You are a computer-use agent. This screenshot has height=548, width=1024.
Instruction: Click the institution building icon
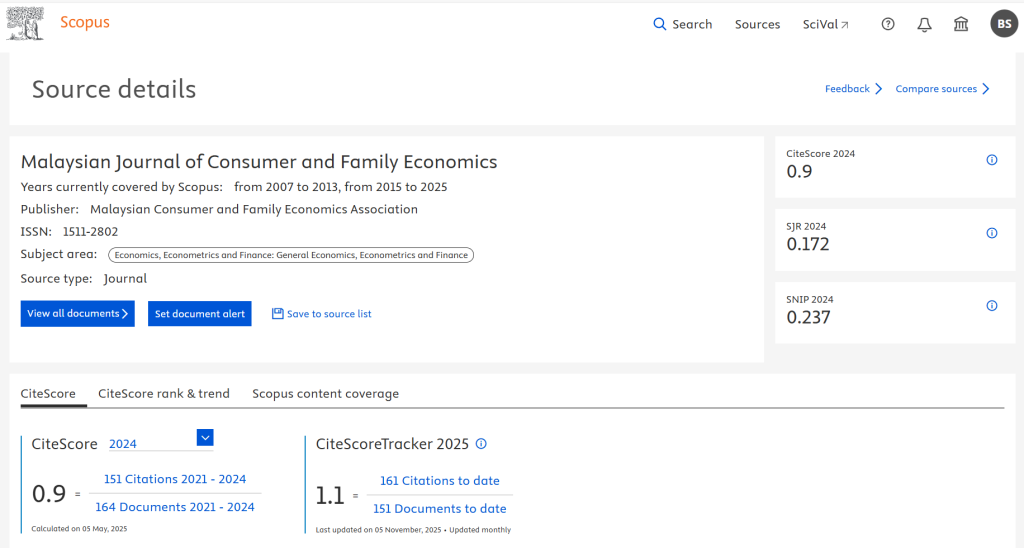pyautogui.click(x=961, y=24)
